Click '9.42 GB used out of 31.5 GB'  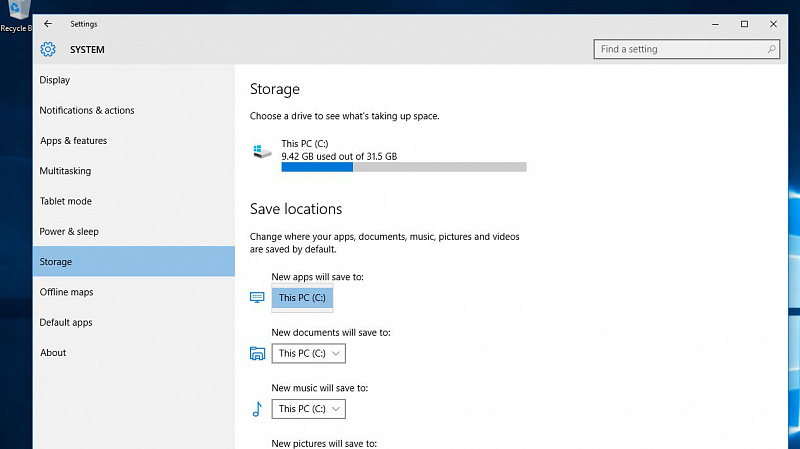pyautogui.click(x=339, y=156)
